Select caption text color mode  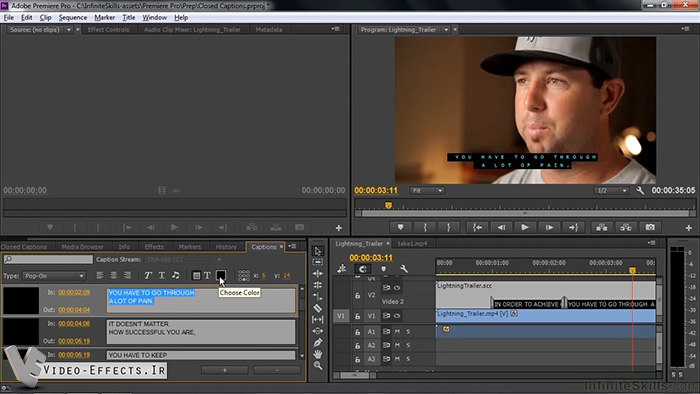coord(207,276)
